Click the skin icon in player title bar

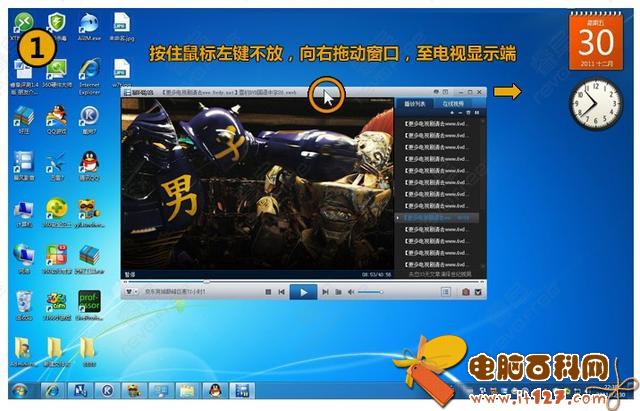pos(436,92)
